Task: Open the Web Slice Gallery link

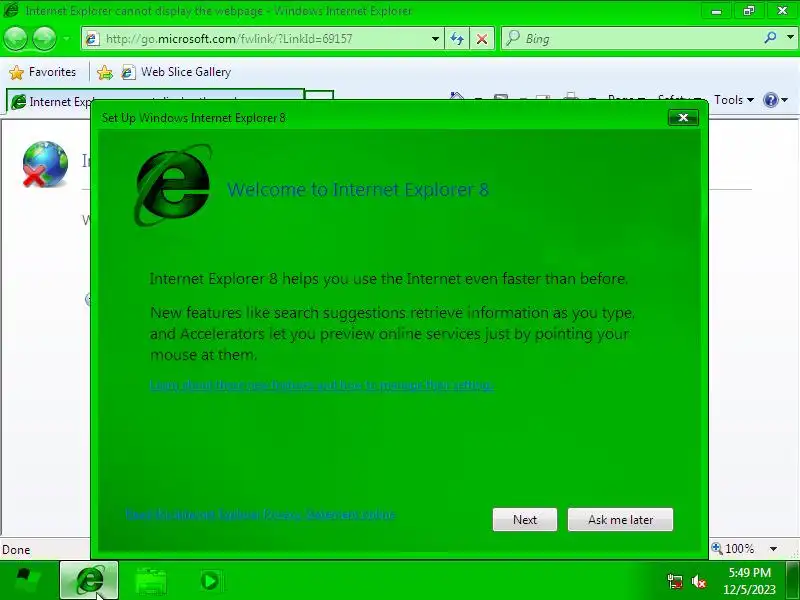Action: [176, 72]
